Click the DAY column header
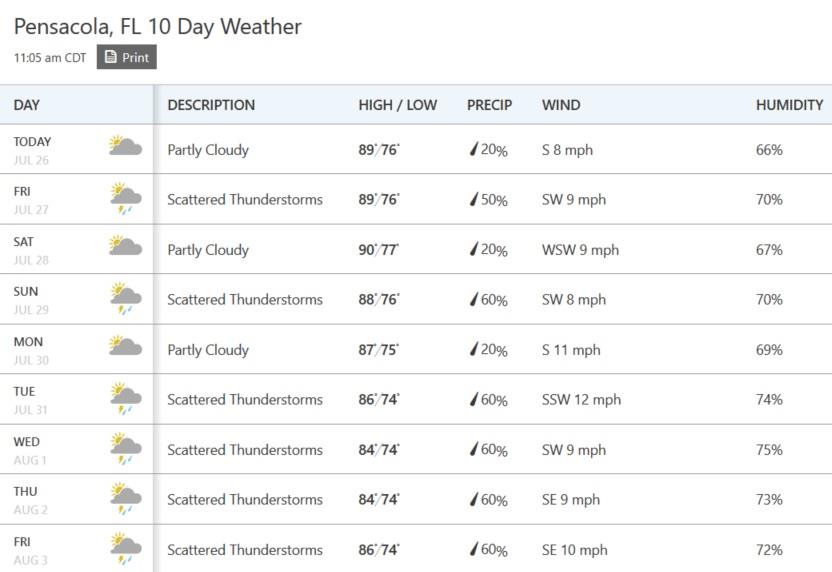 (27, 105)
